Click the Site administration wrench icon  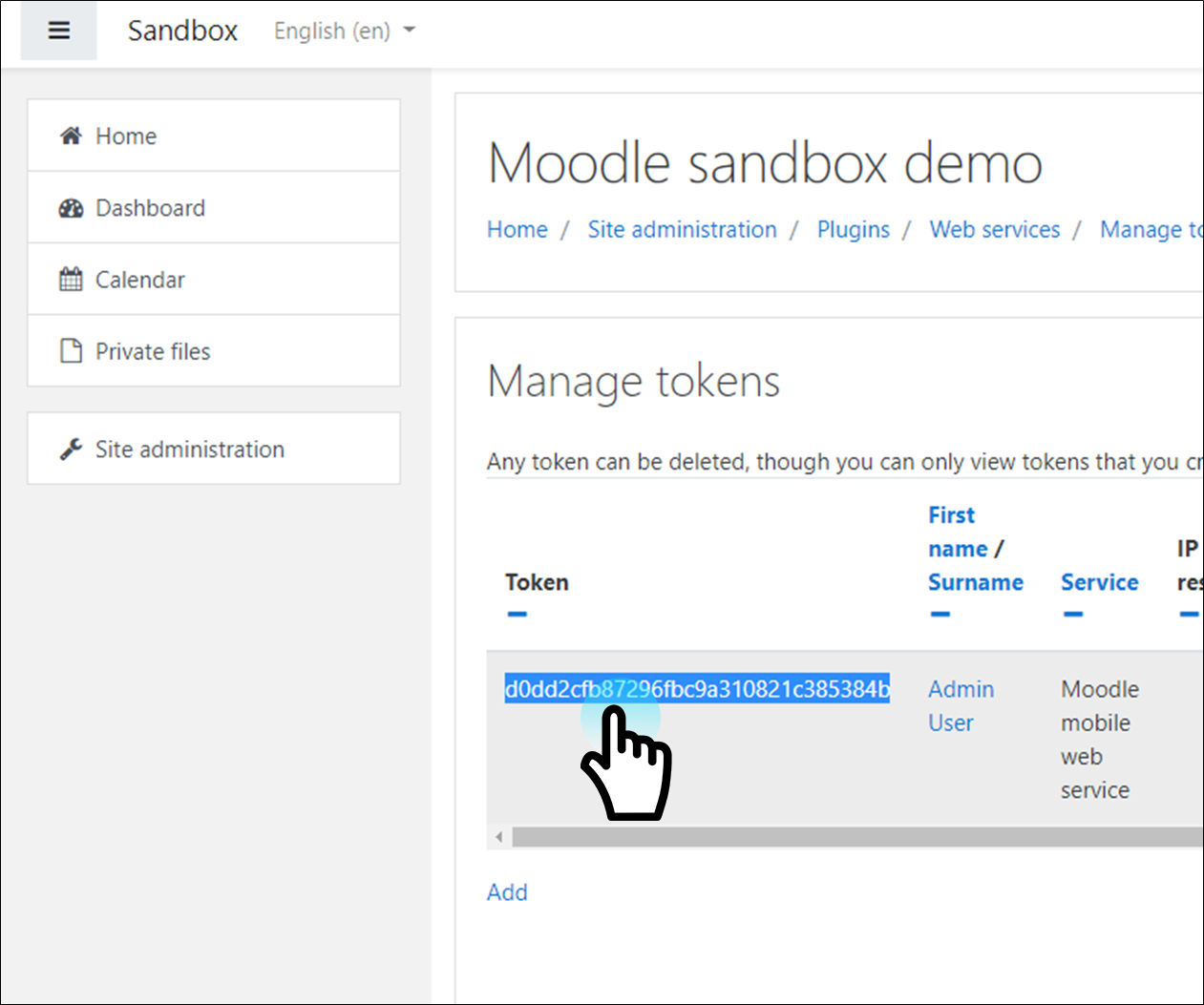[71, 449]
